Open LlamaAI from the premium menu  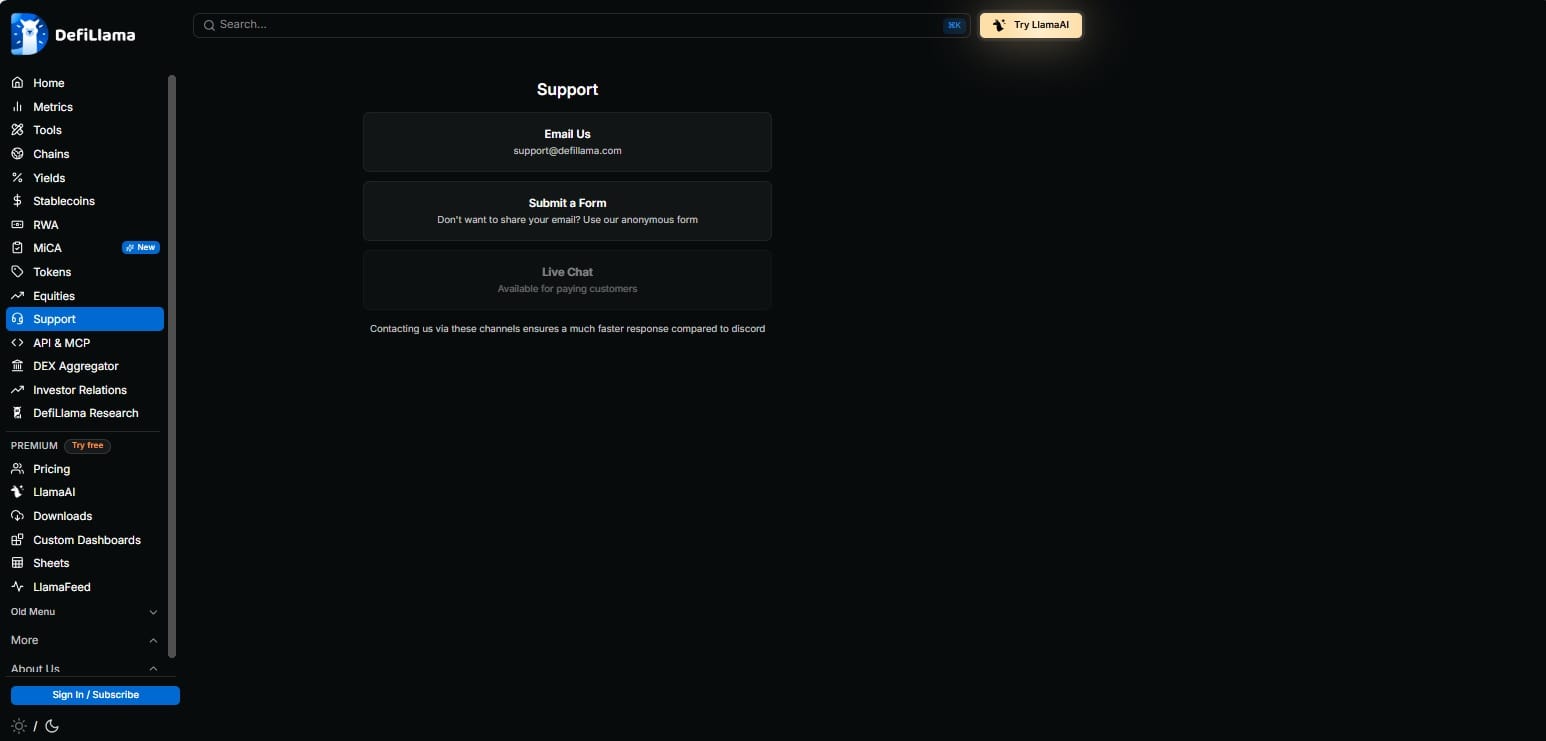click(x=85, y=492)
